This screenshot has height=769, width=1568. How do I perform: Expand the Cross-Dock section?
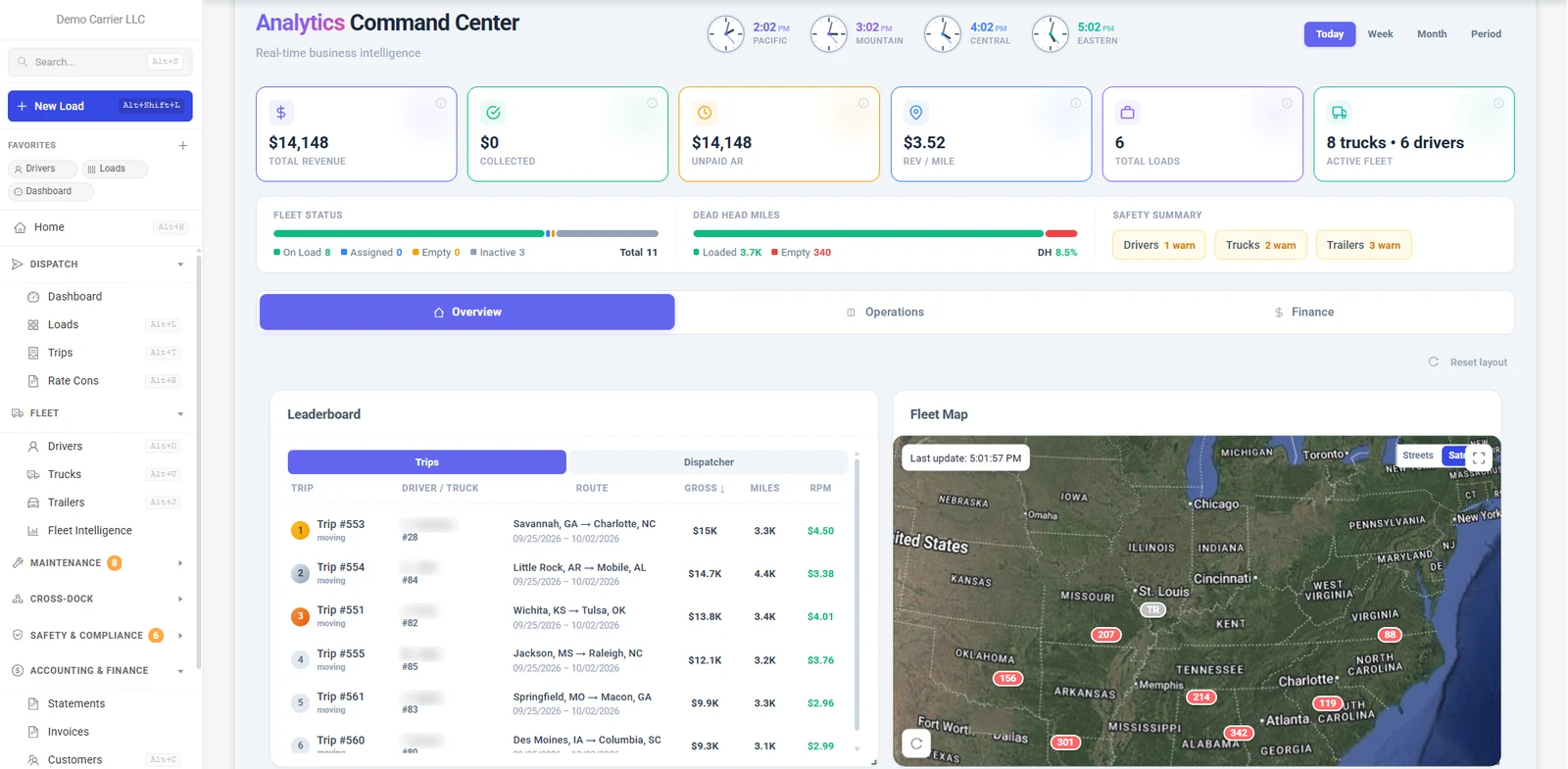98,599
